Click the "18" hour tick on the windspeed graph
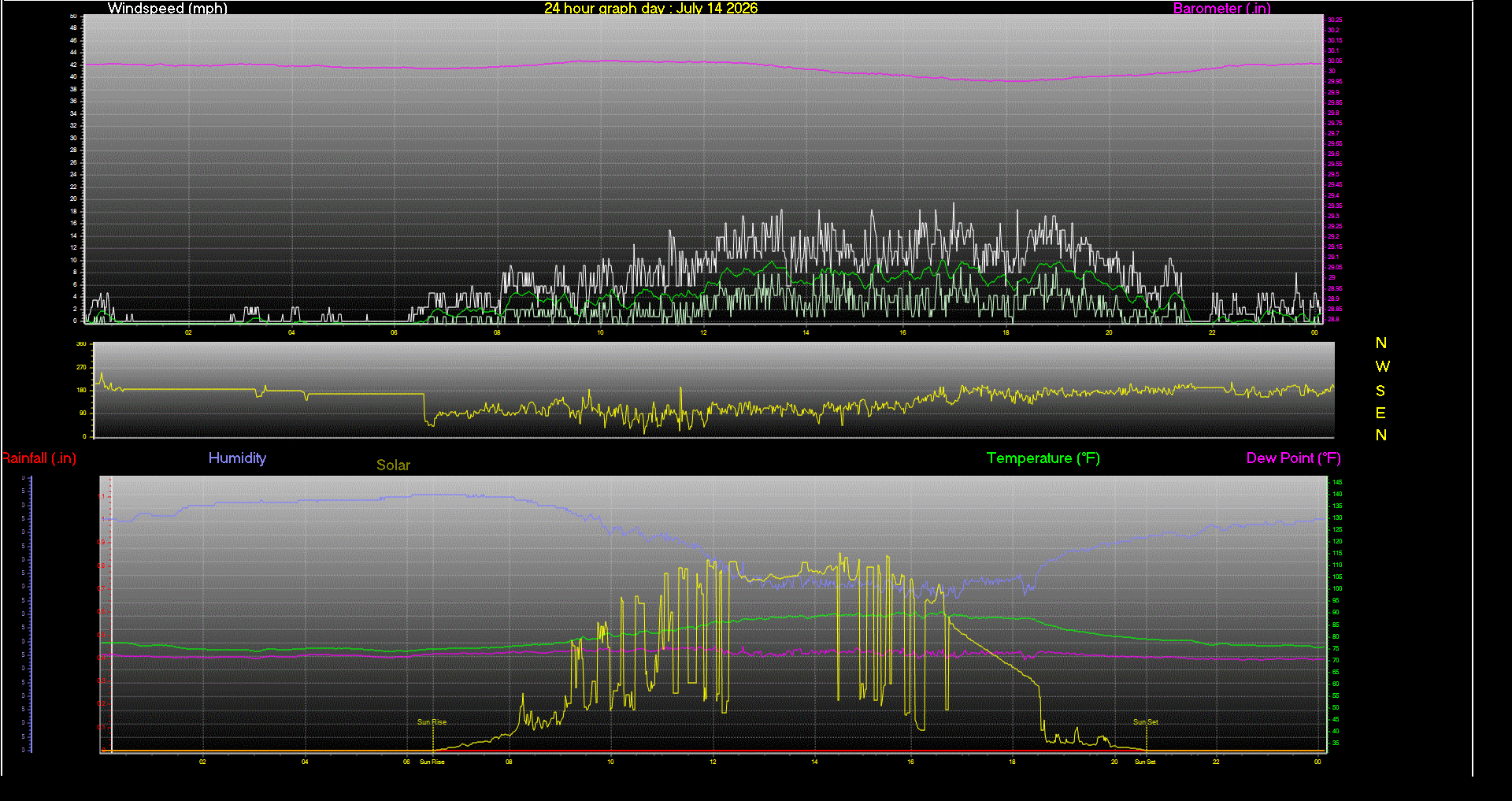The image size is (1512, 801). 1006,332
